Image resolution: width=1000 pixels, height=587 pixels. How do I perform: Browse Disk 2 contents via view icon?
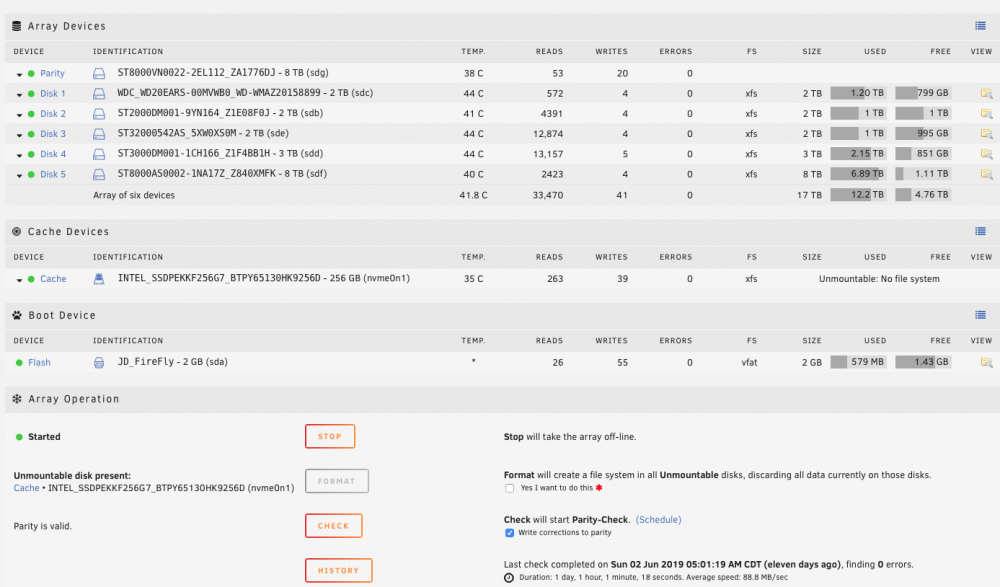pyautogui.click(x=987, y=114)
